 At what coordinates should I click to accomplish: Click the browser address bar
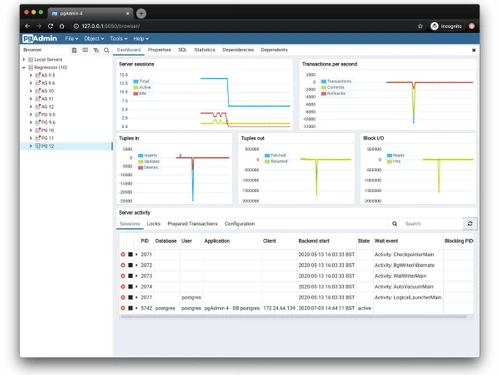click(243, 26)
